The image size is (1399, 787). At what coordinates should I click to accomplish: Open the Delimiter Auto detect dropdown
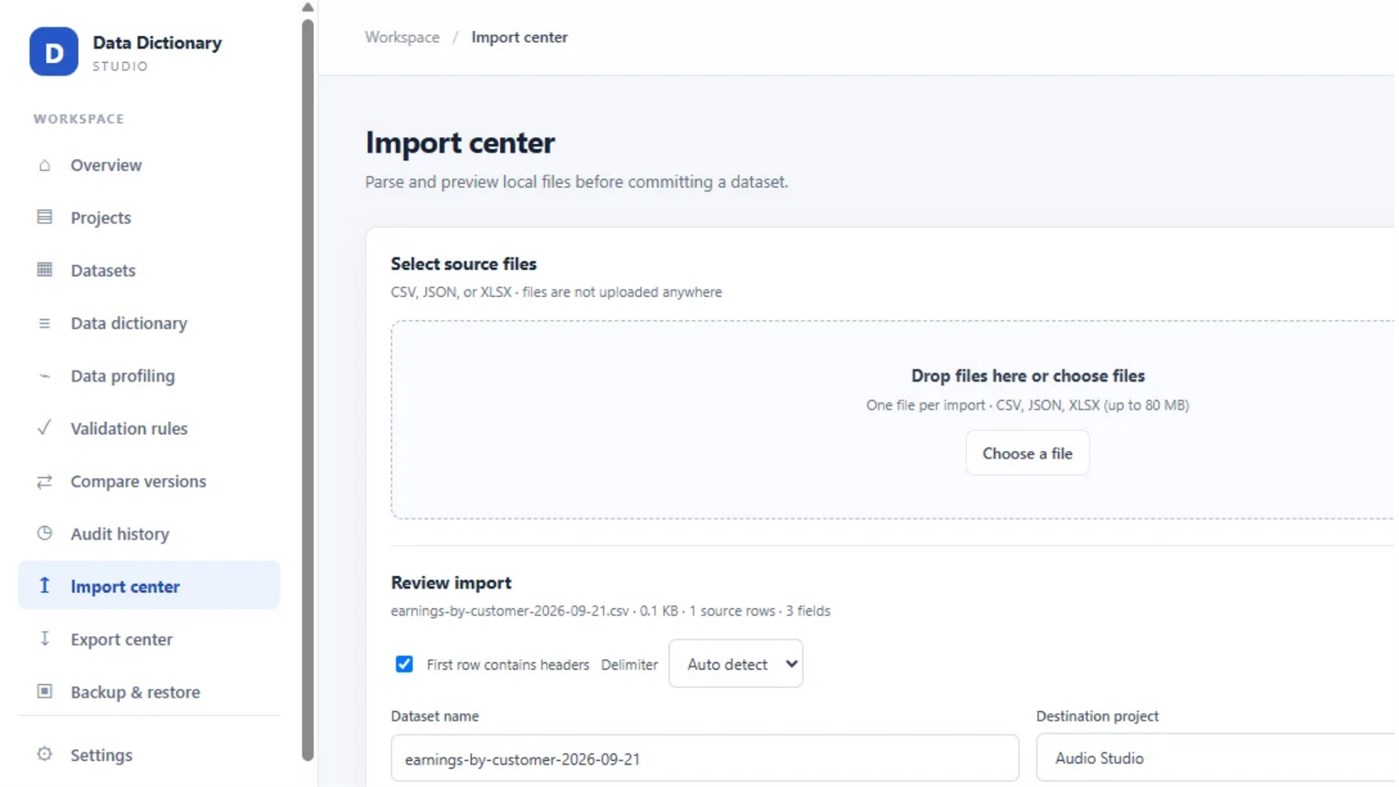(x=735, y=664)
